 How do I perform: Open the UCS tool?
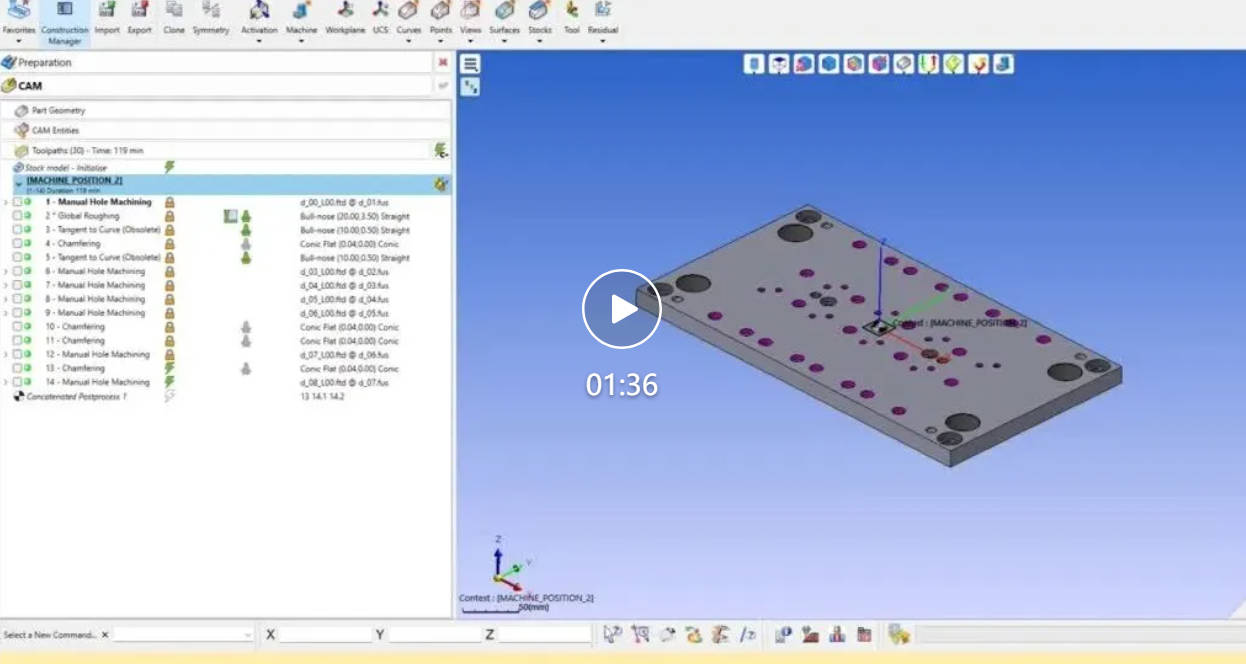(x=381, y=18)
